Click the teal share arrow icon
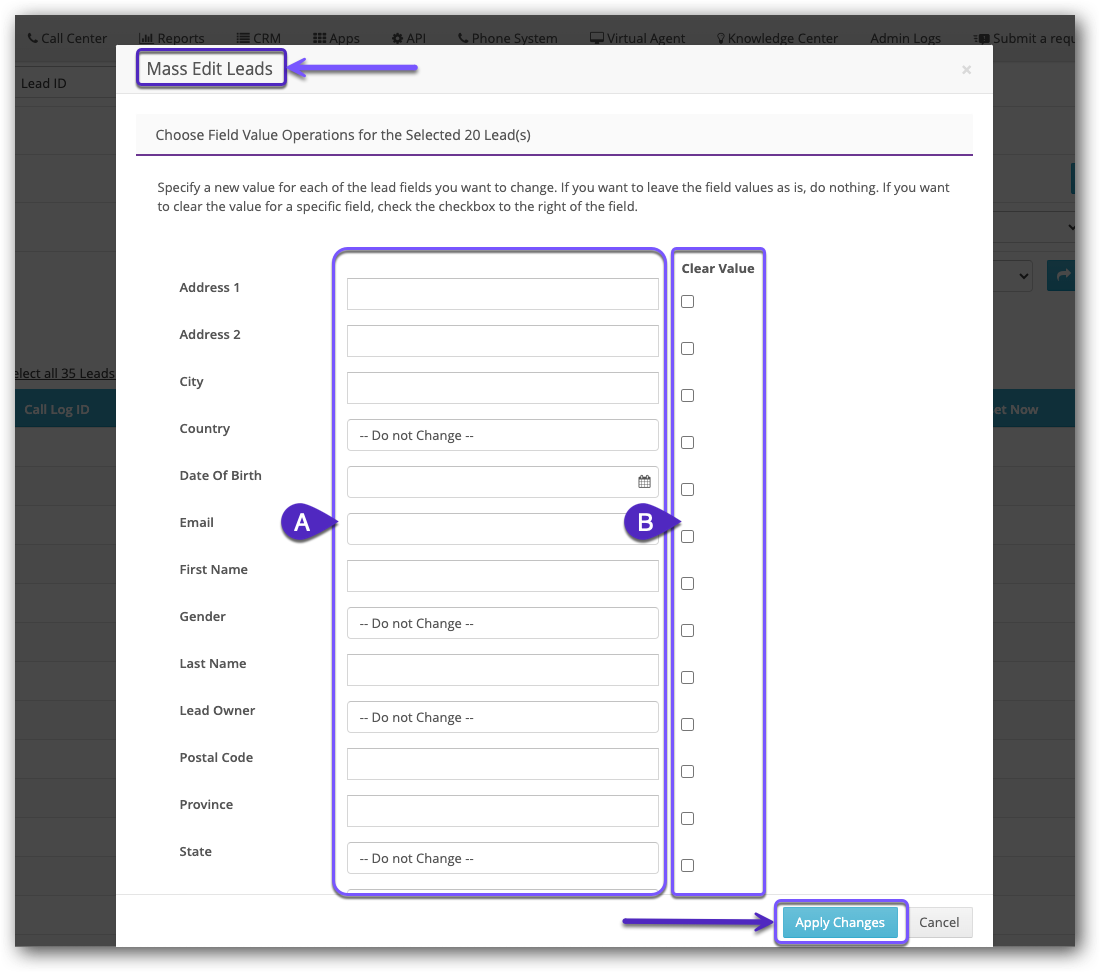1100x972 pixels. 1060,276
